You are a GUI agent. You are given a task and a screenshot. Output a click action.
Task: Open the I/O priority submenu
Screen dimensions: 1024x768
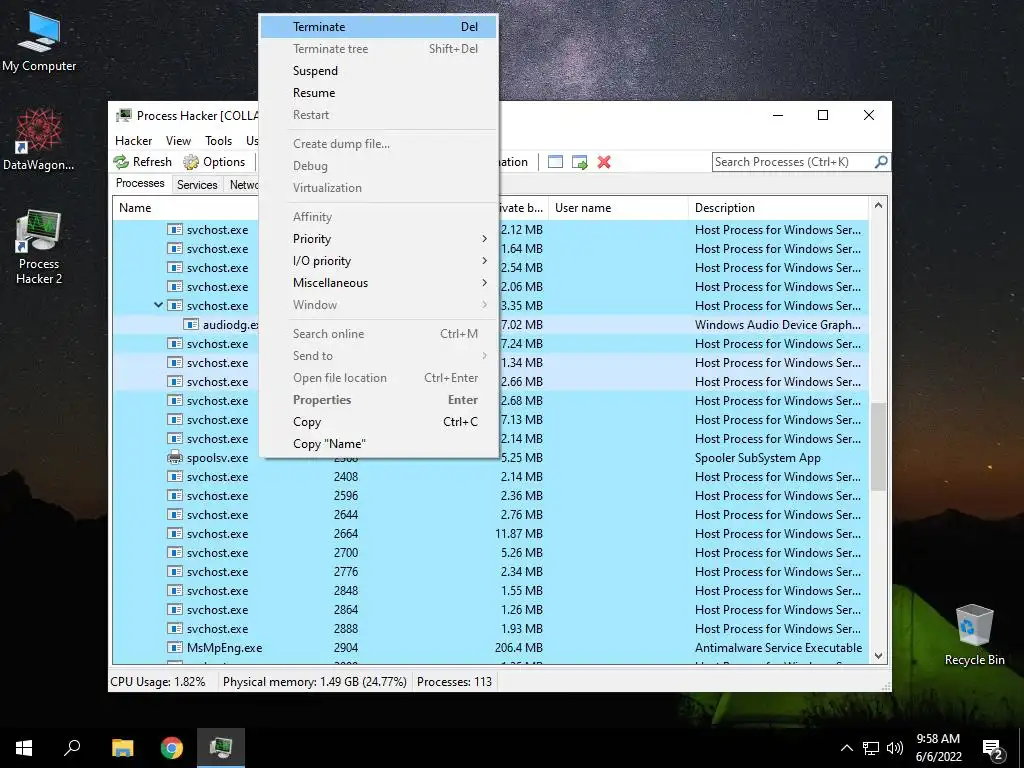378,261
